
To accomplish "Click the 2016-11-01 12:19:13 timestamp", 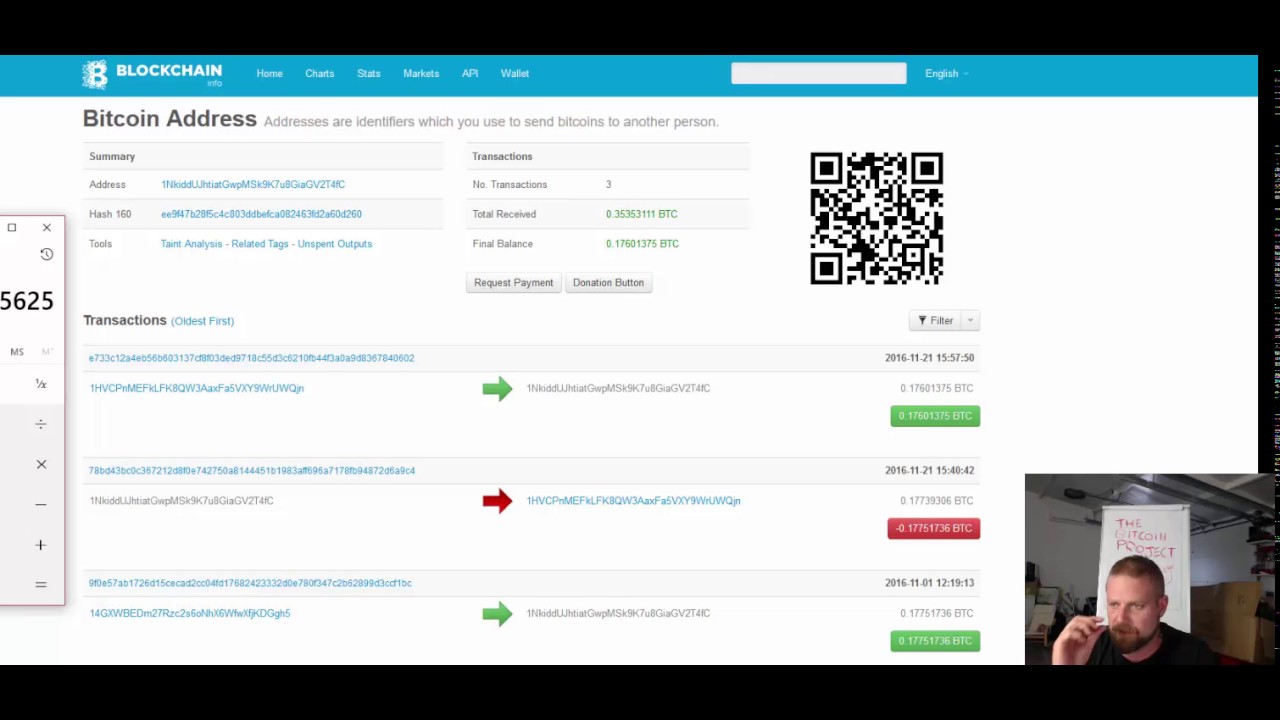I will click(929, 583).
